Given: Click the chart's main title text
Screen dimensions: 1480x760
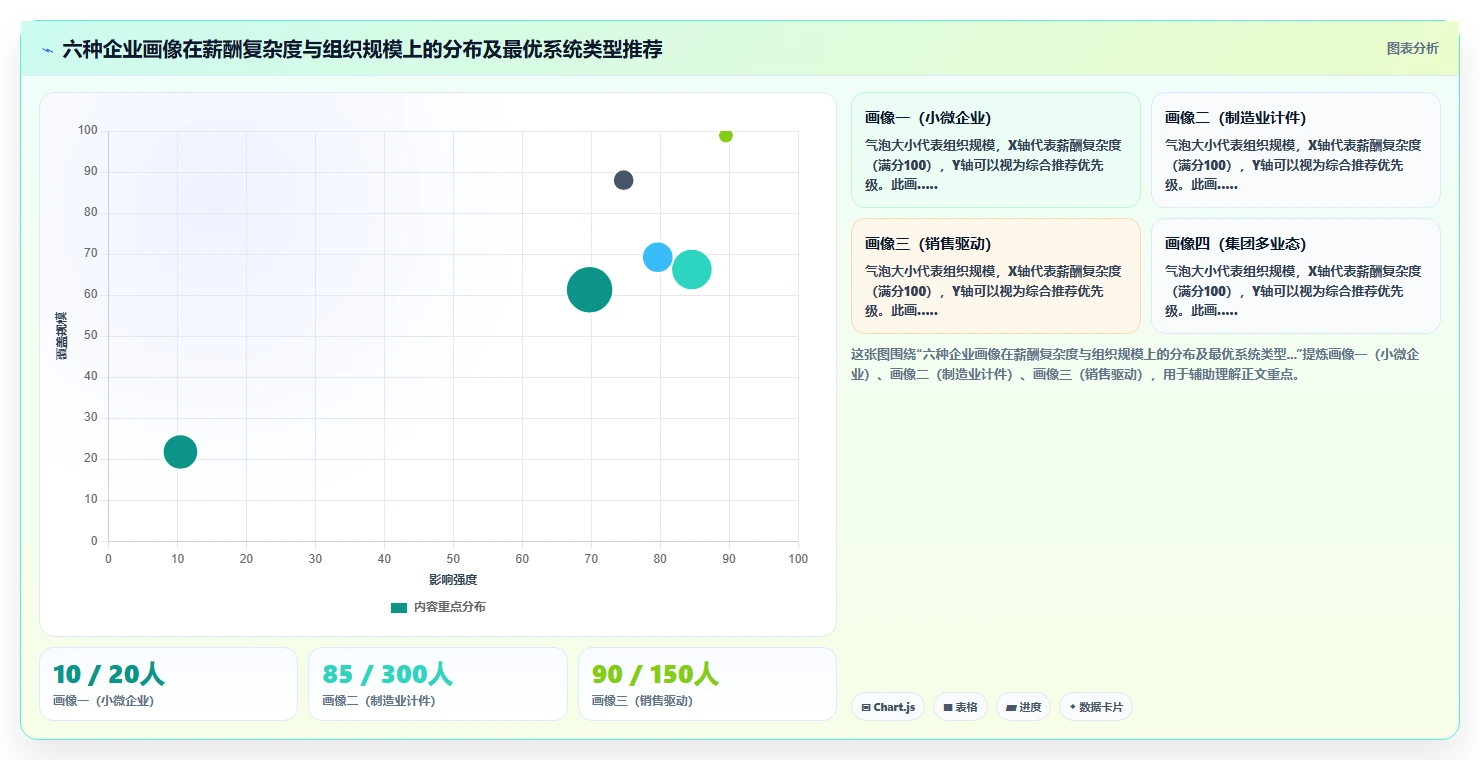Looking at the screenshot, I should click(362, 49).
